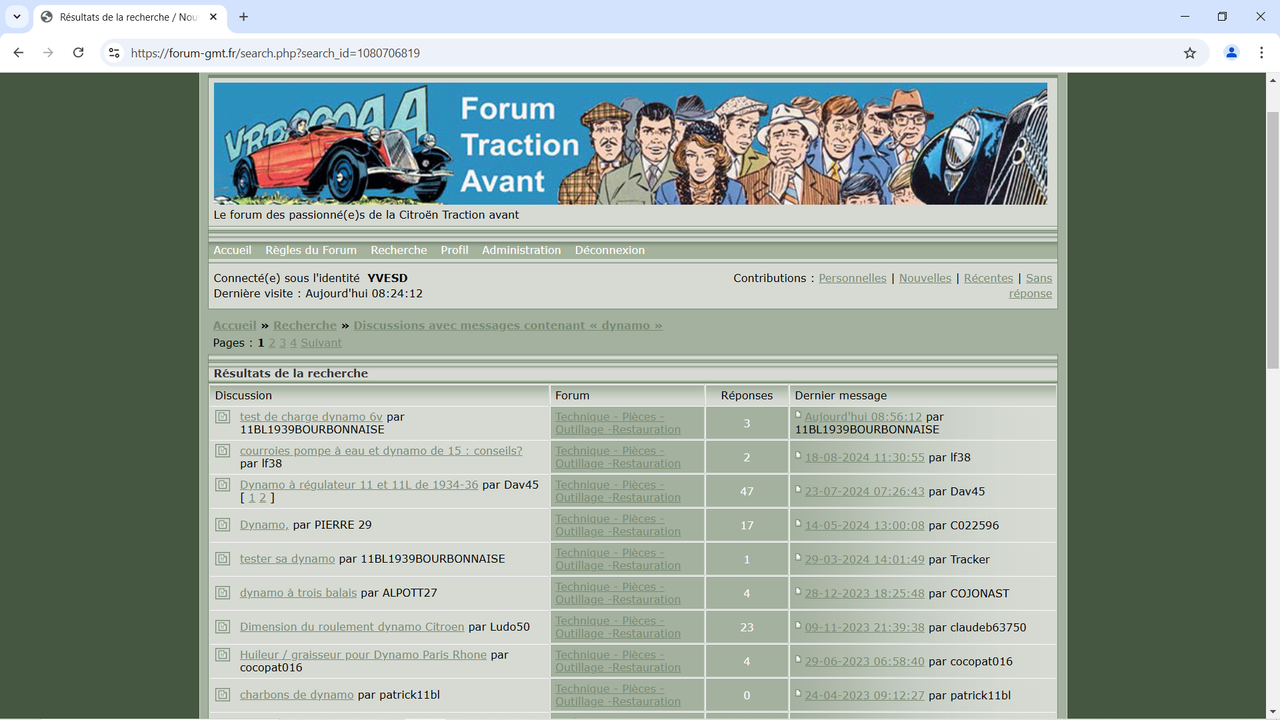Open discussion test de charge dynamo 6v
The height and width of the screenshot is (720, 1280).
click(x=311, y=417)
